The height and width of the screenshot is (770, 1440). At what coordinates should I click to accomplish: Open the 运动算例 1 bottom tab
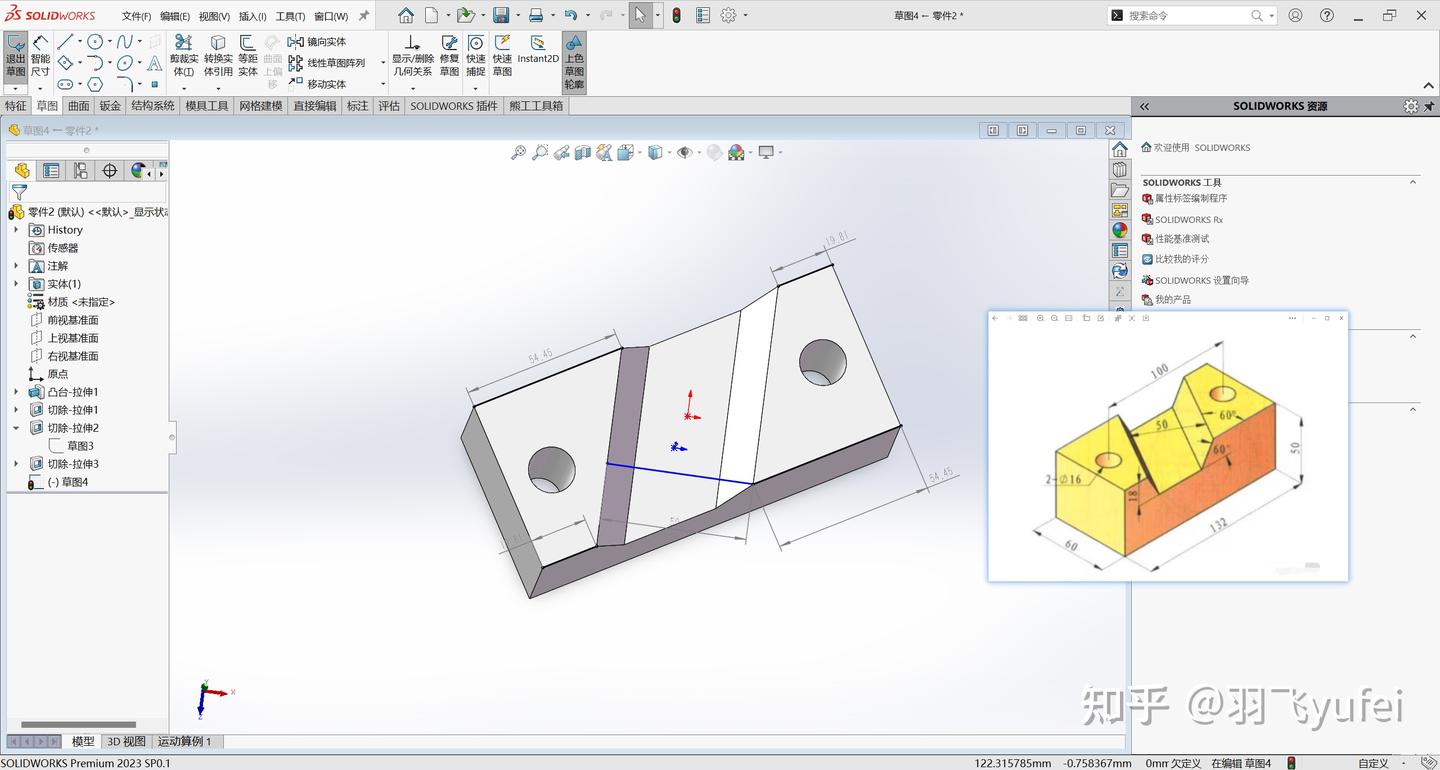tap(185, 742)
